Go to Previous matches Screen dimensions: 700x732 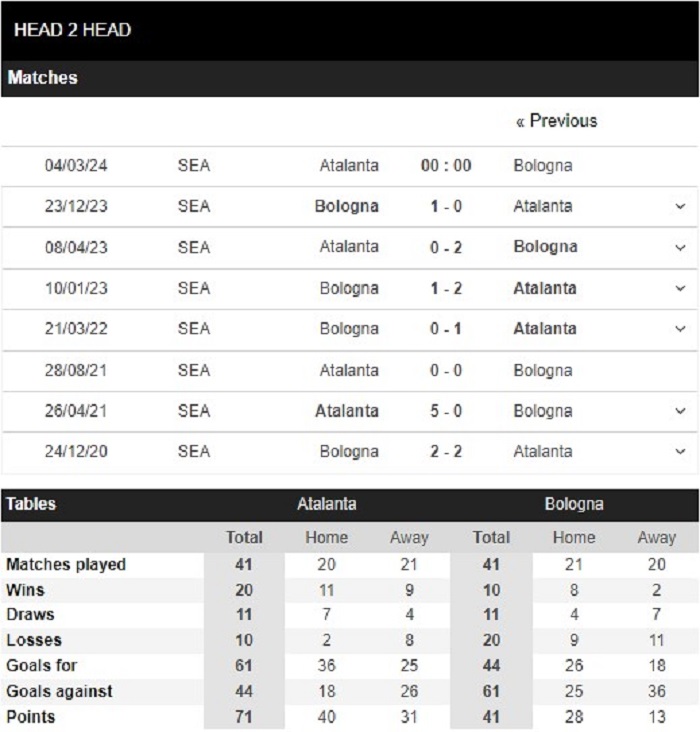click(556, 121)
